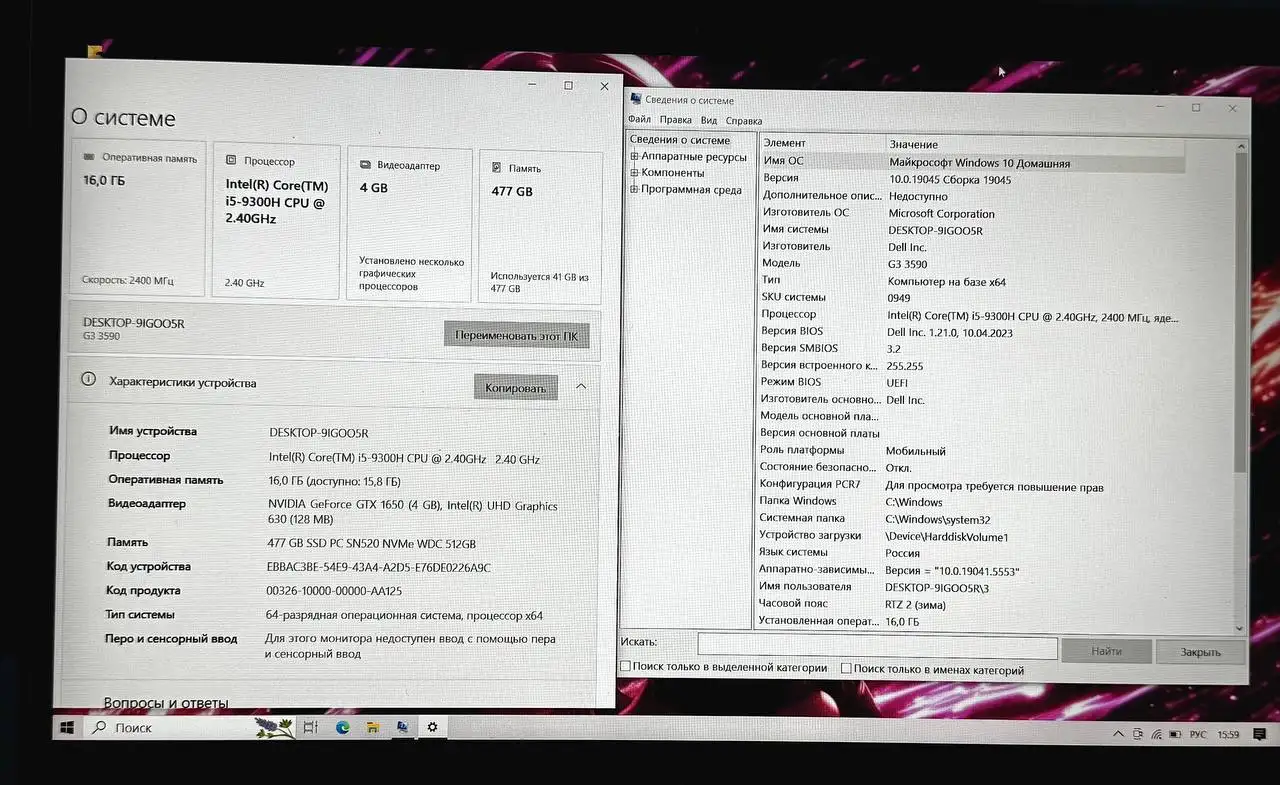Switch input language via РУС indicator
This screenshot has width=1280, height=785.
point(1198,735)
